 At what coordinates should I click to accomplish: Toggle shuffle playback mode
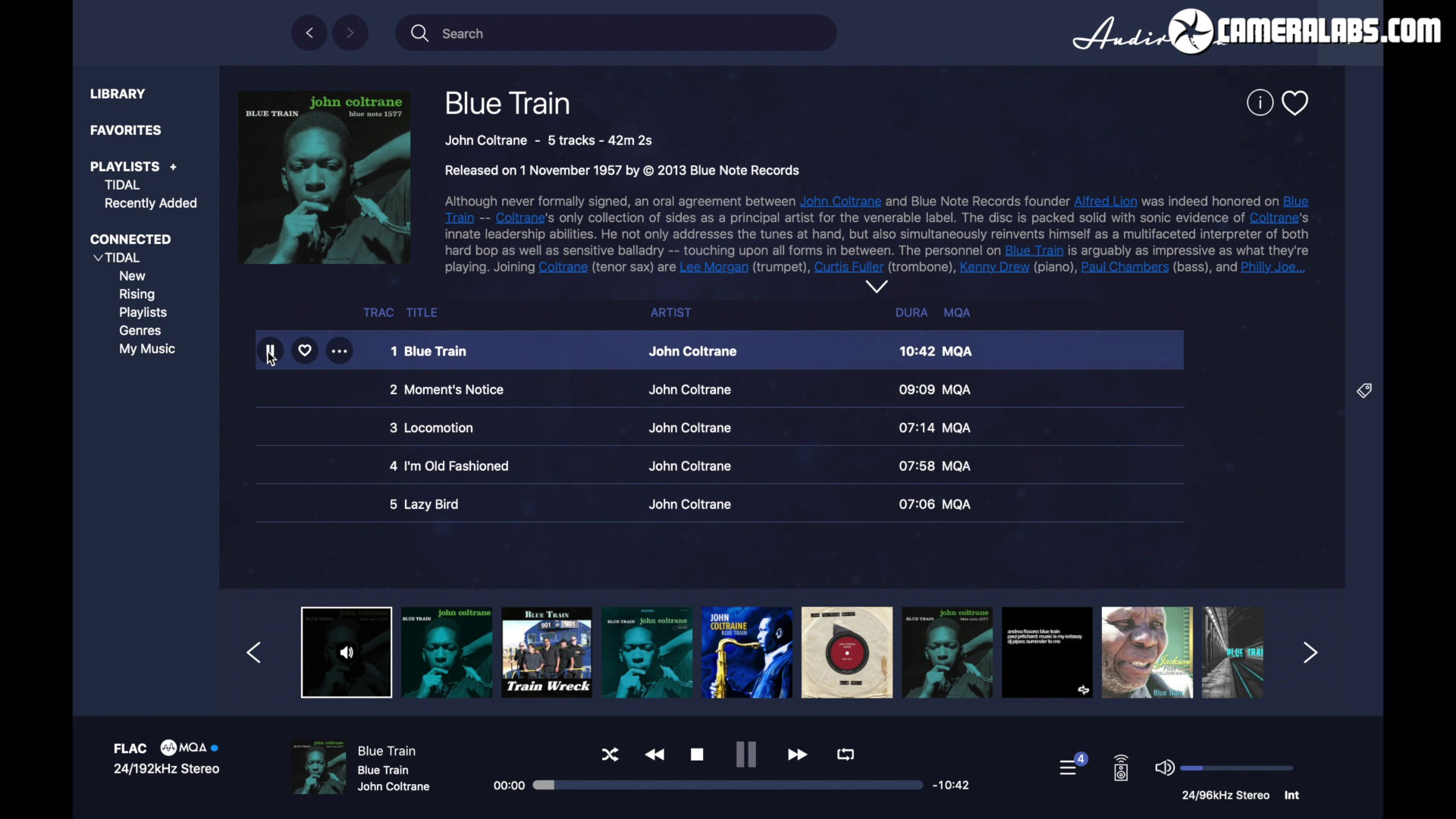point(610,755)
